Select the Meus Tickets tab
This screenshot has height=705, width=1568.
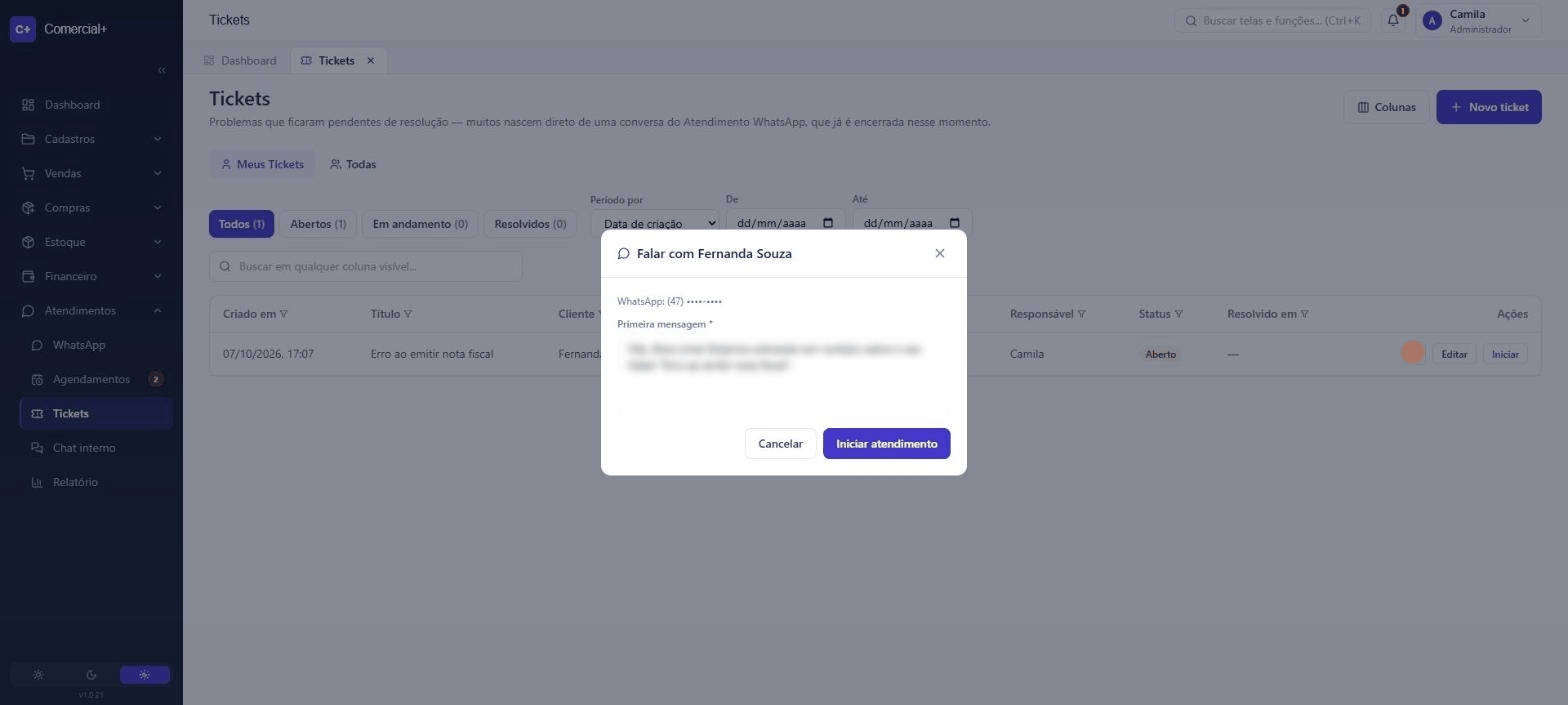click(262, 164)
